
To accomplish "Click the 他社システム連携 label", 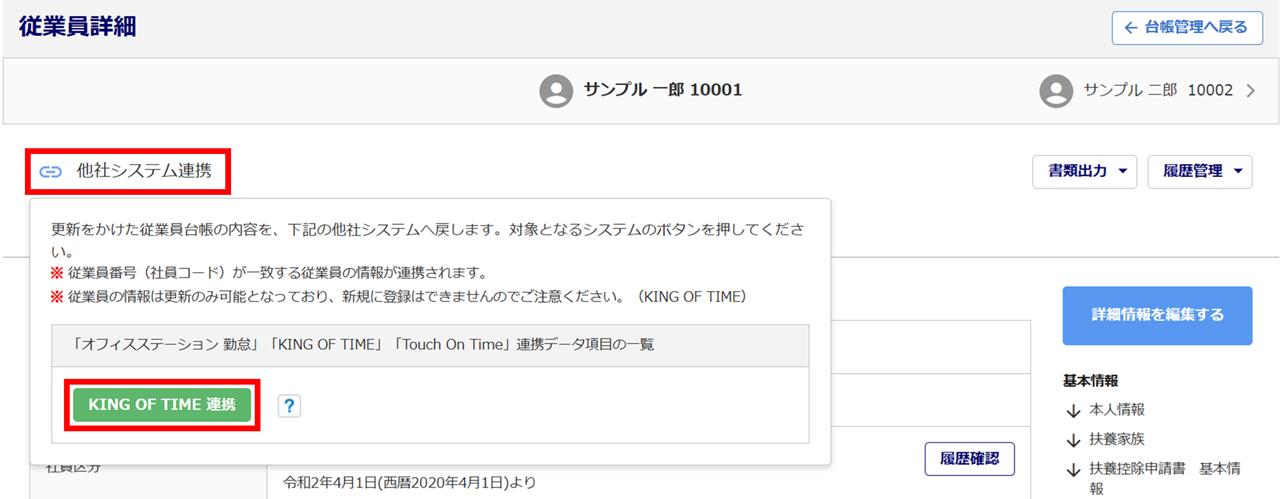I will [144, 171].
